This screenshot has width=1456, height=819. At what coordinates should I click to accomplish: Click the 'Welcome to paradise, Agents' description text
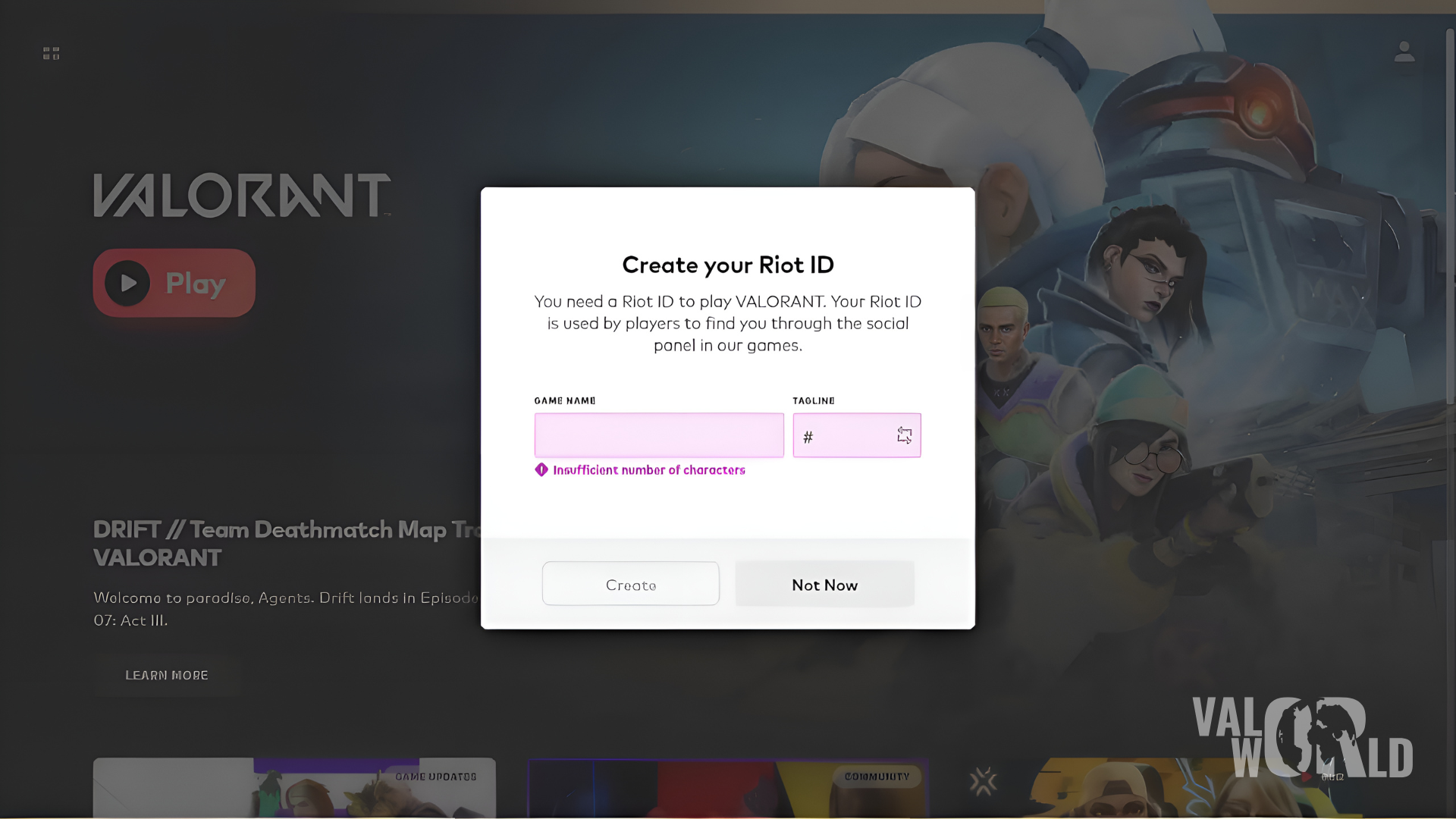point(286,609)
